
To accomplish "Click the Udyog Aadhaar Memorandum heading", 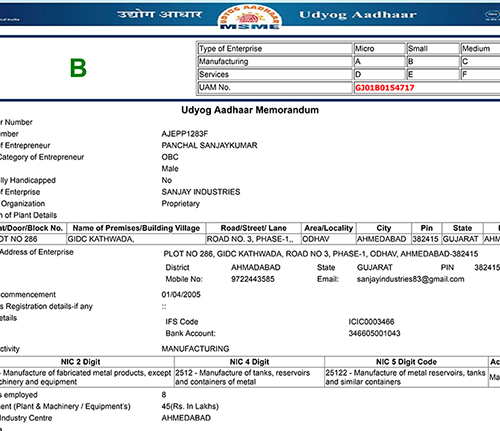I will 250,110.
